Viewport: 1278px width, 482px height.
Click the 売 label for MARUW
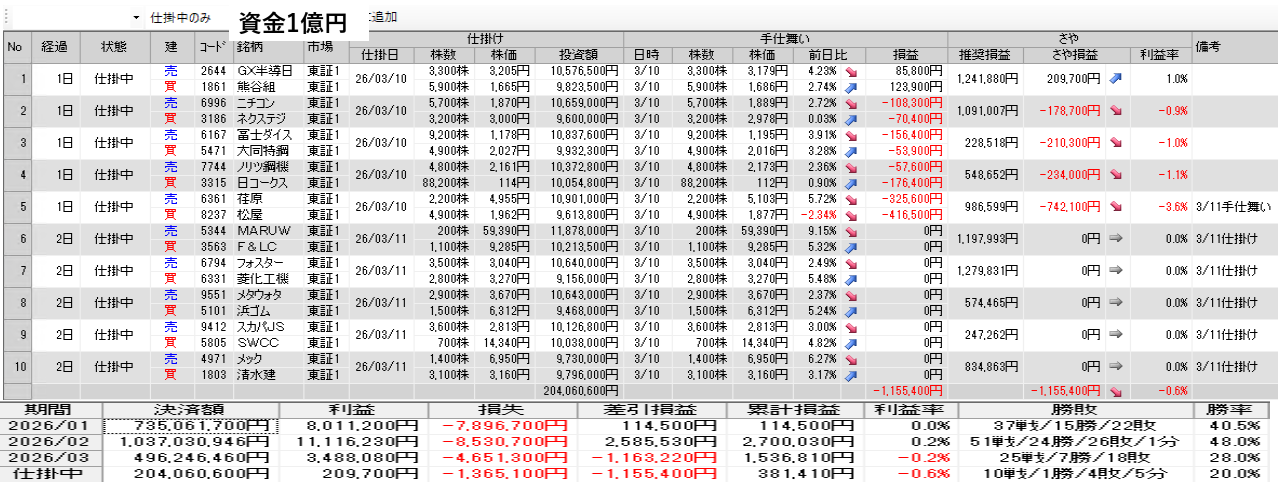tap(170, 231)
